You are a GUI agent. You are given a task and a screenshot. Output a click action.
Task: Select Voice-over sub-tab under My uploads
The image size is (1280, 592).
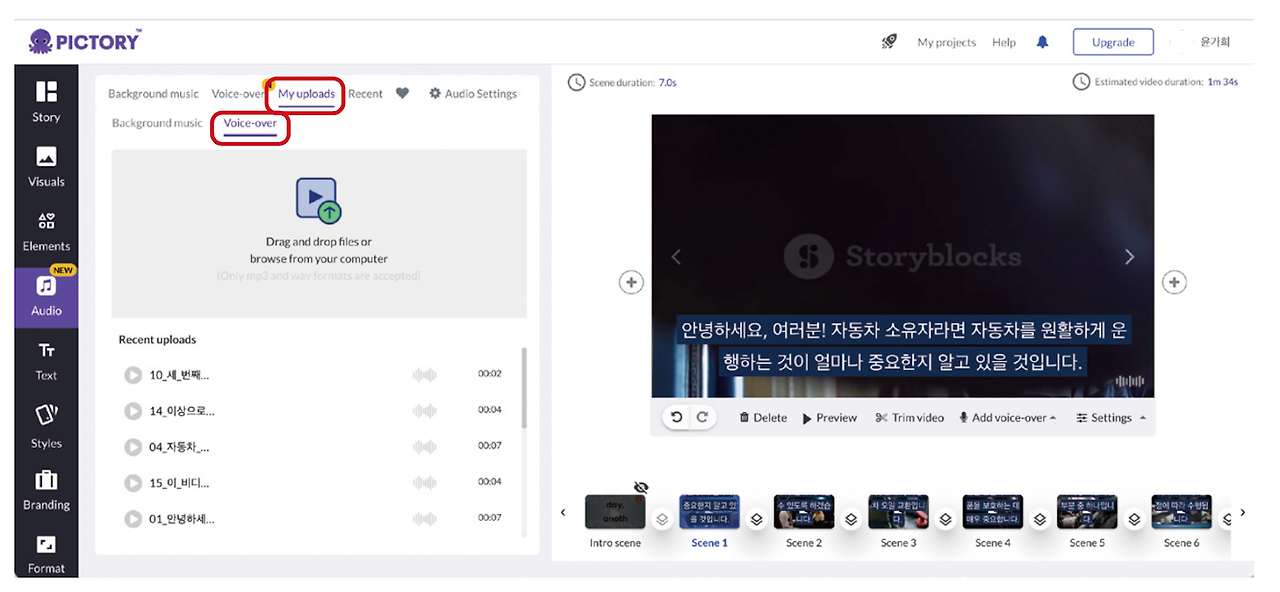[x=250, y=123]
